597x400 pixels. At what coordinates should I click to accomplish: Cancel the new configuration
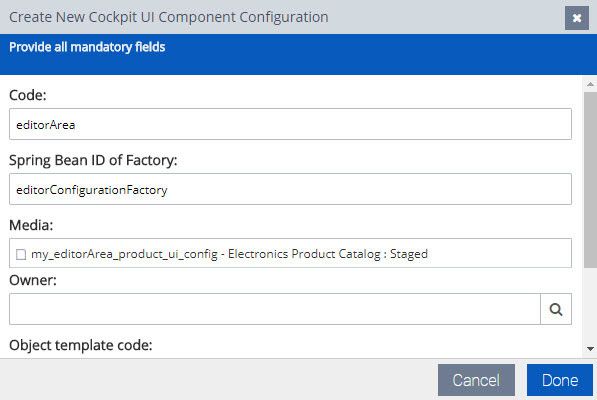click(x=476, y=380)
